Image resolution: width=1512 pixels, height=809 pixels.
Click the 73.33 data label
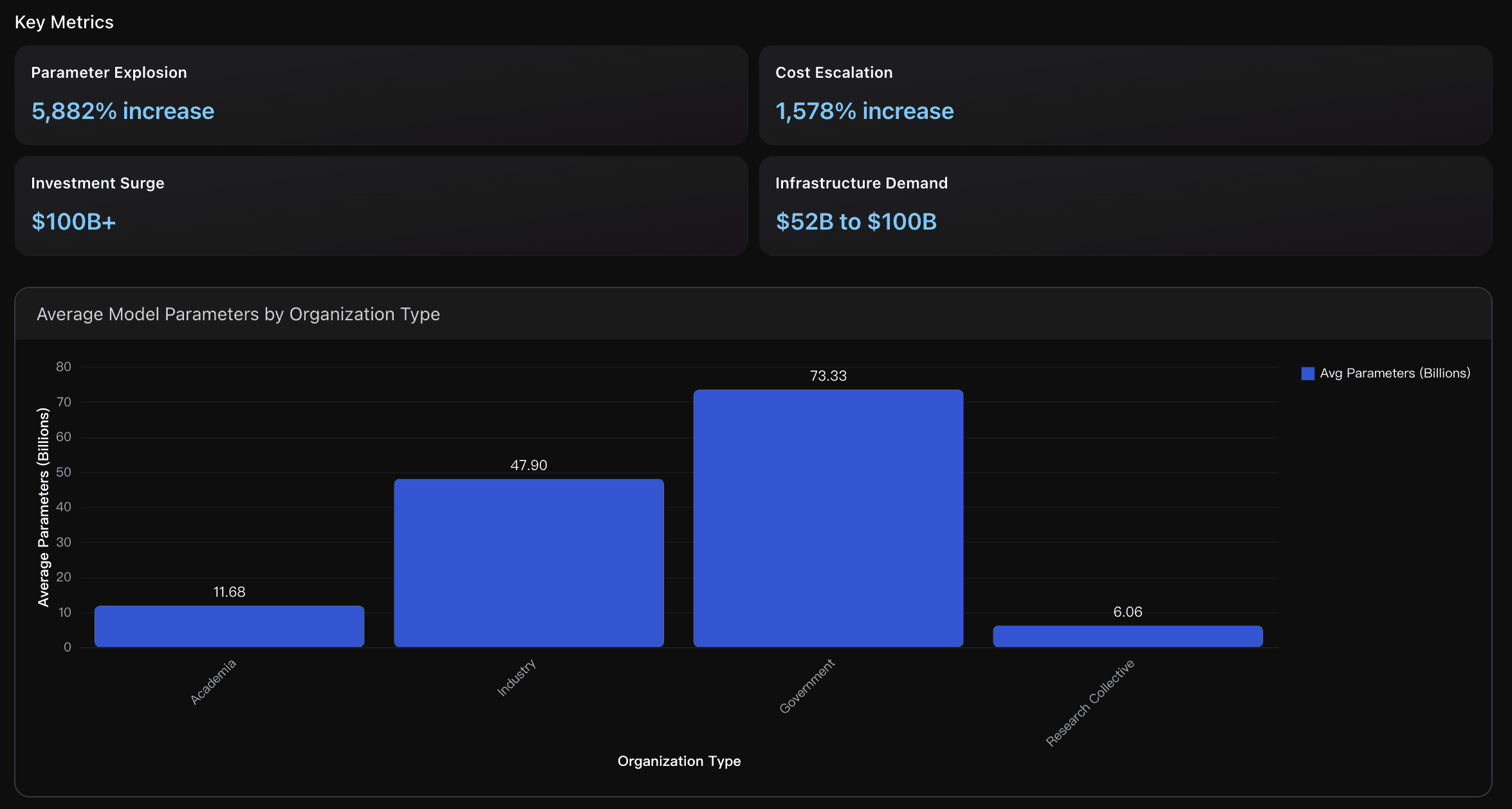tap(828, 376)
